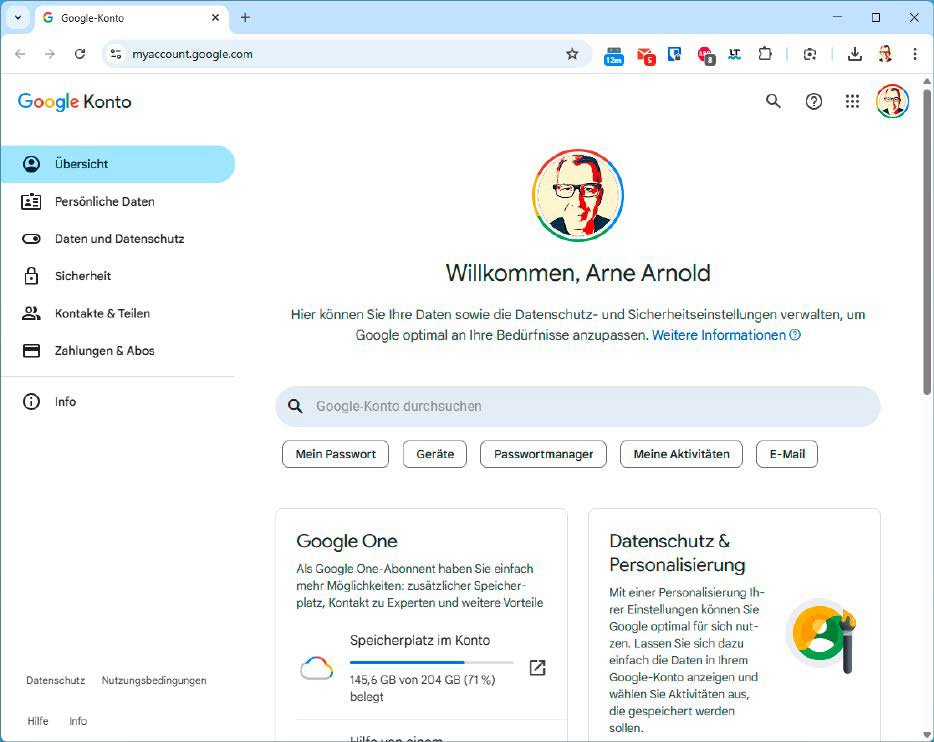Click the privacy personalization illustration
Viewport: 934px width, 742px height.
click(822, 636)
